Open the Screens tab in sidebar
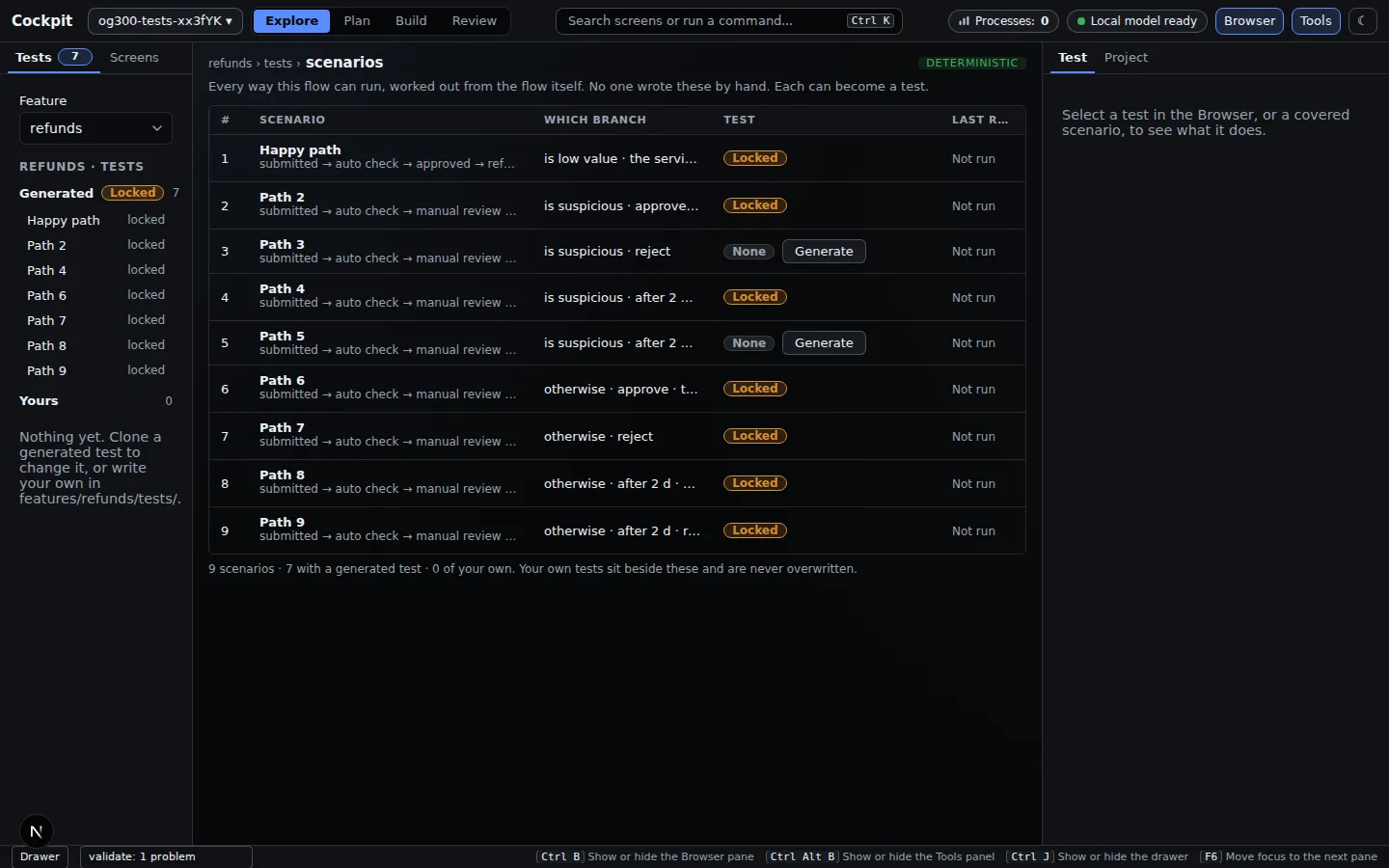Screen dimensions: 1389x868 click(x=134, y=57)
